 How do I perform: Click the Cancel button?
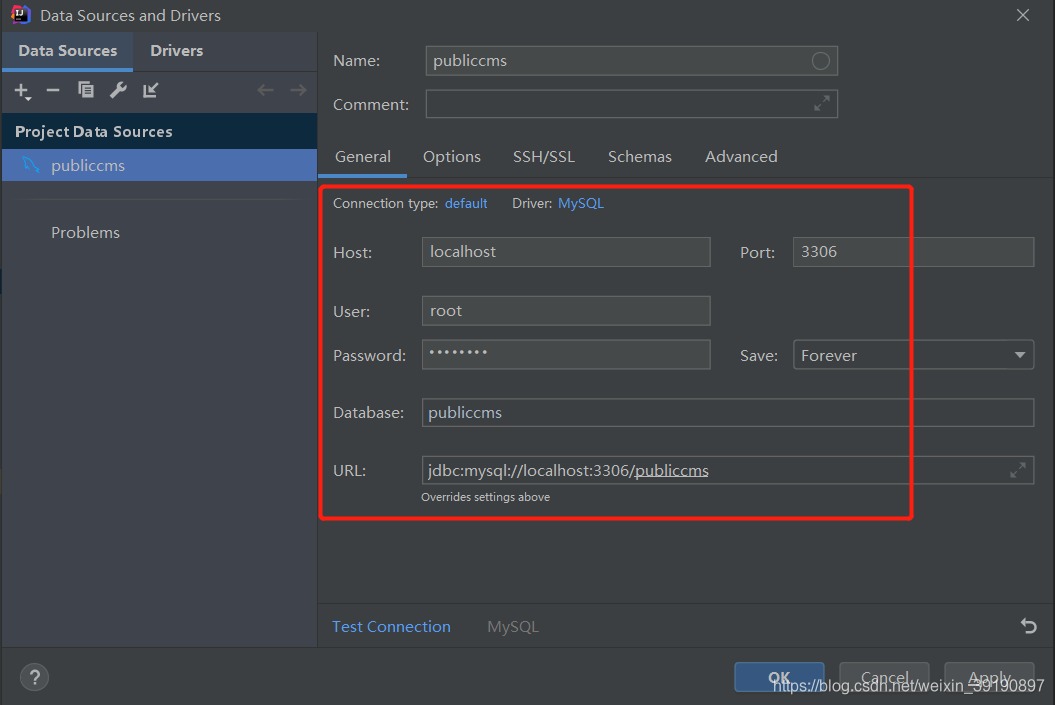[884, 677]
